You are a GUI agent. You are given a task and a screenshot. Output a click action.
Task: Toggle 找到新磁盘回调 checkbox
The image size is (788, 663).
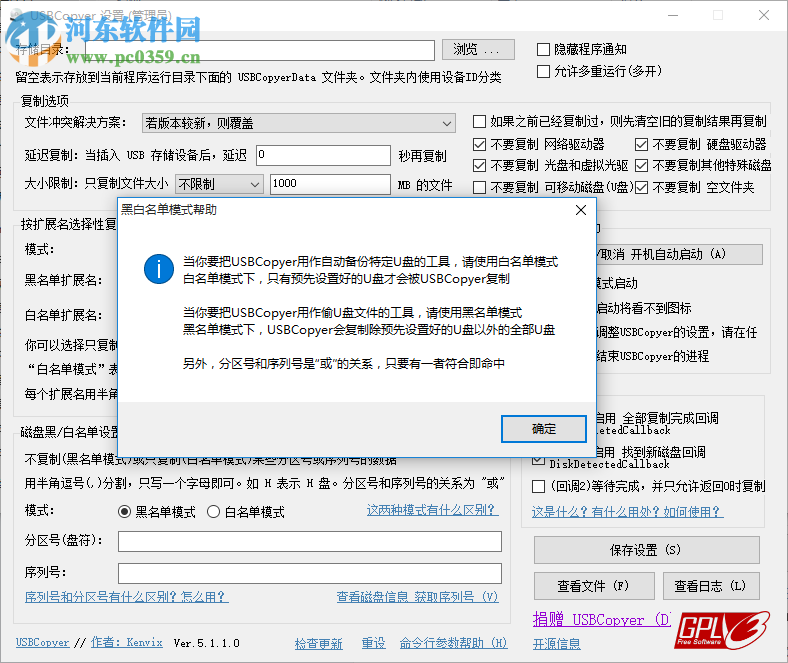(538, 458)
